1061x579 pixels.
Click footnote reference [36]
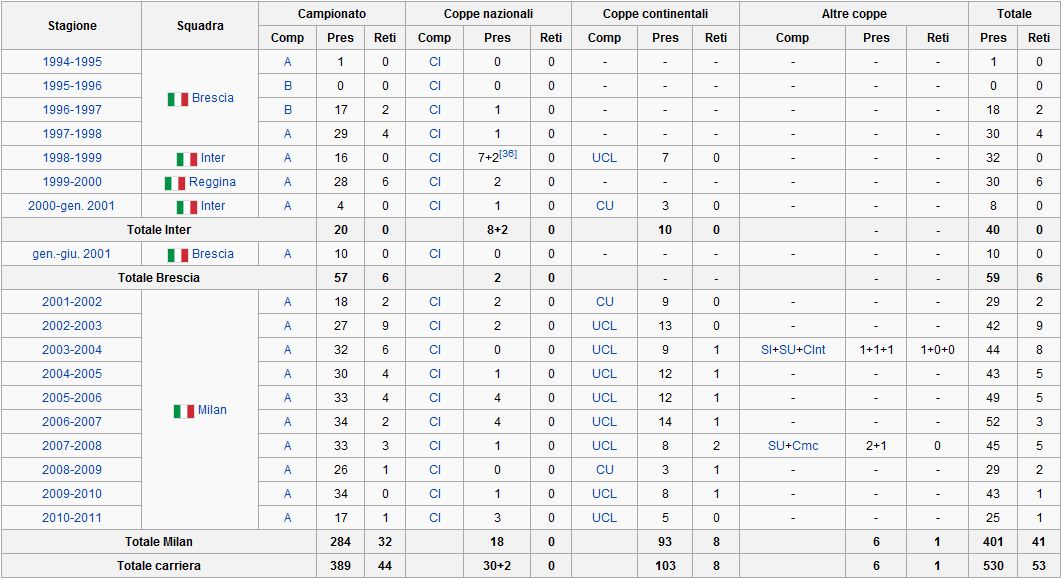click(x=508, y=154)
